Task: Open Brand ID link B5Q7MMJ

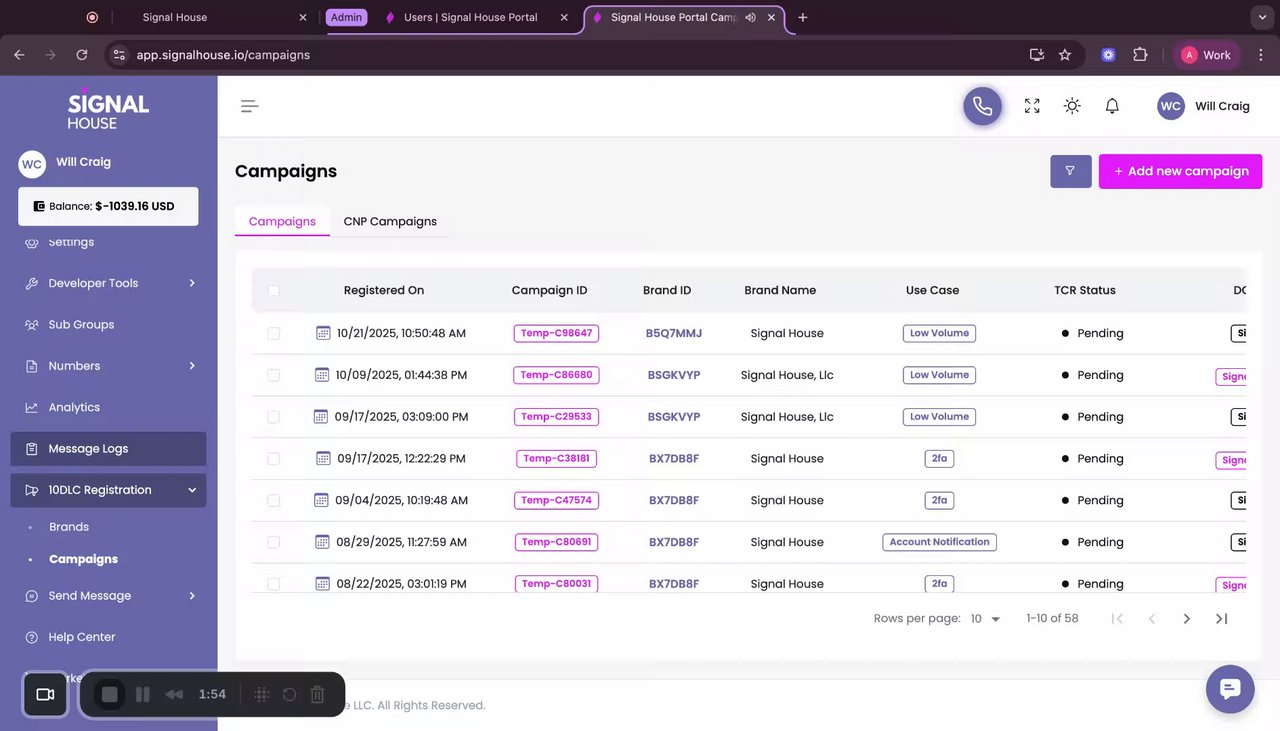Action: click(674, 333)
